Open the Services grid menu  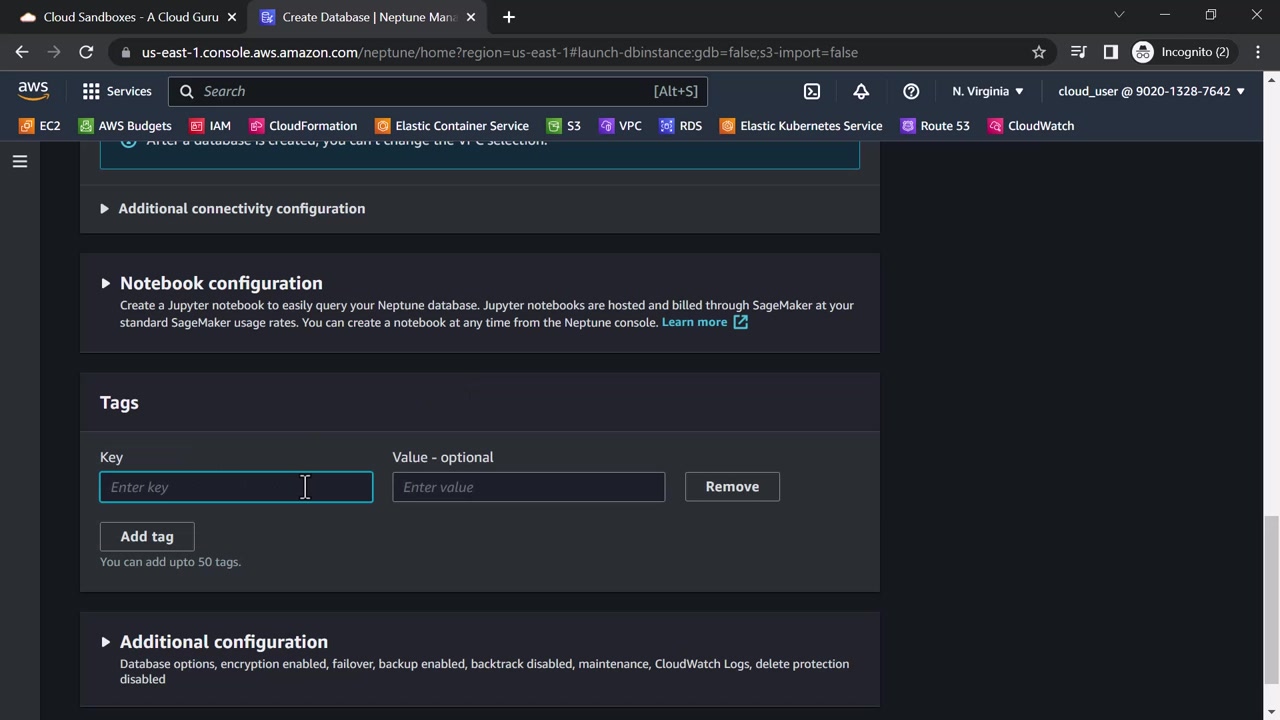click(x=117, y=91)
